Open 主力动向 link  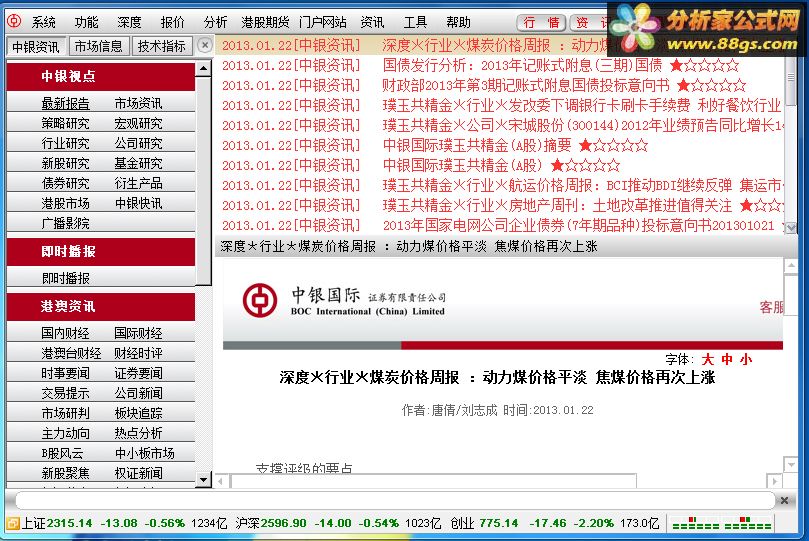pos(66,434)
